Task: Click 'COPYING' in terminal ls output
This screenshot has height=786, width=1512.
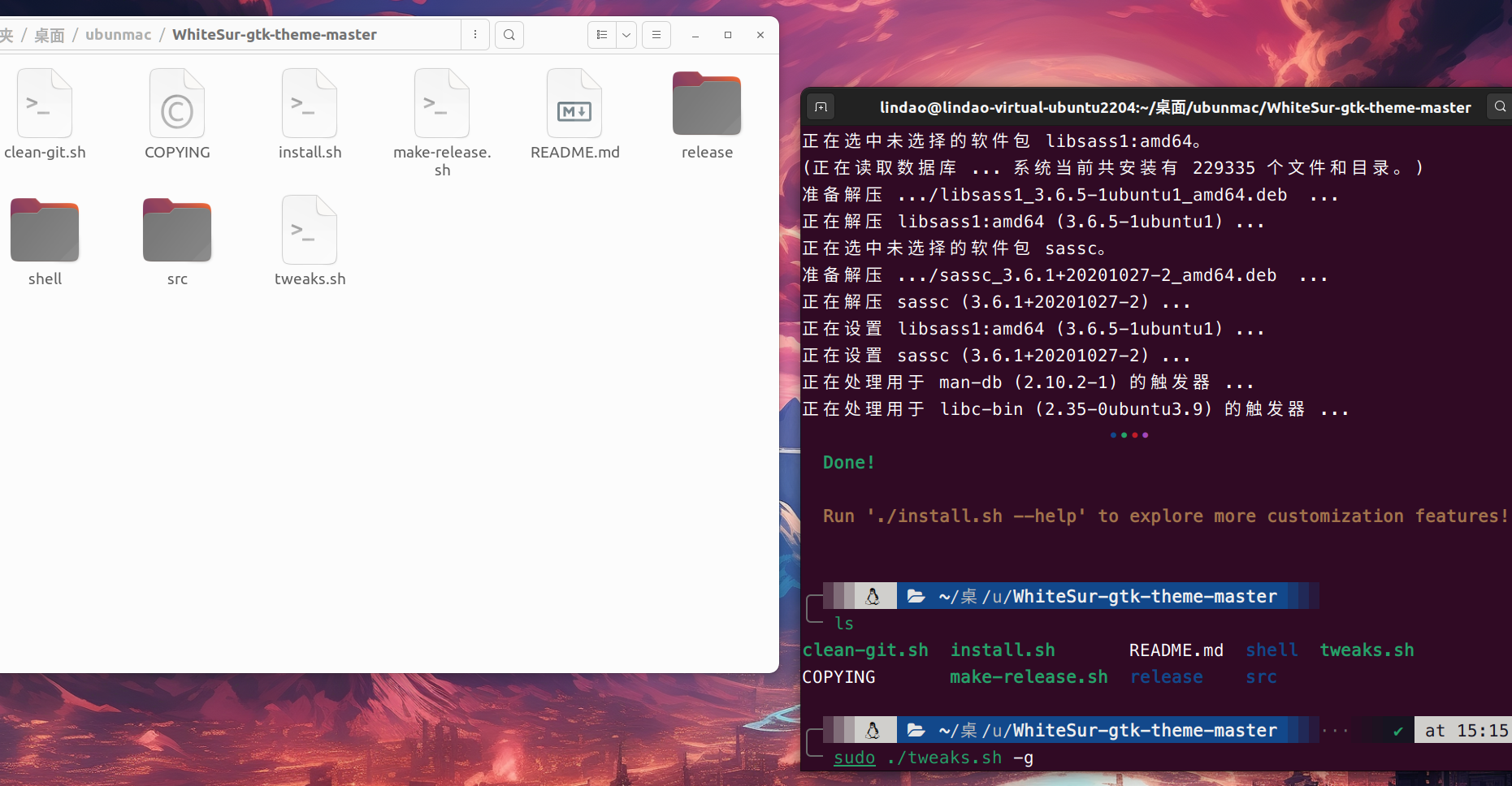Action: click(x=839, y=677)
